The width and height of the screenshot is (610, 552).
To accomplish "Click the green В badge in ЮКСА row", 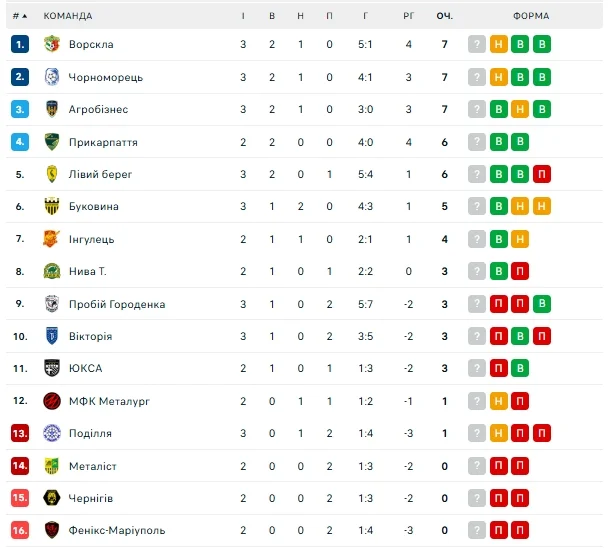I will (x=520, y=368).
